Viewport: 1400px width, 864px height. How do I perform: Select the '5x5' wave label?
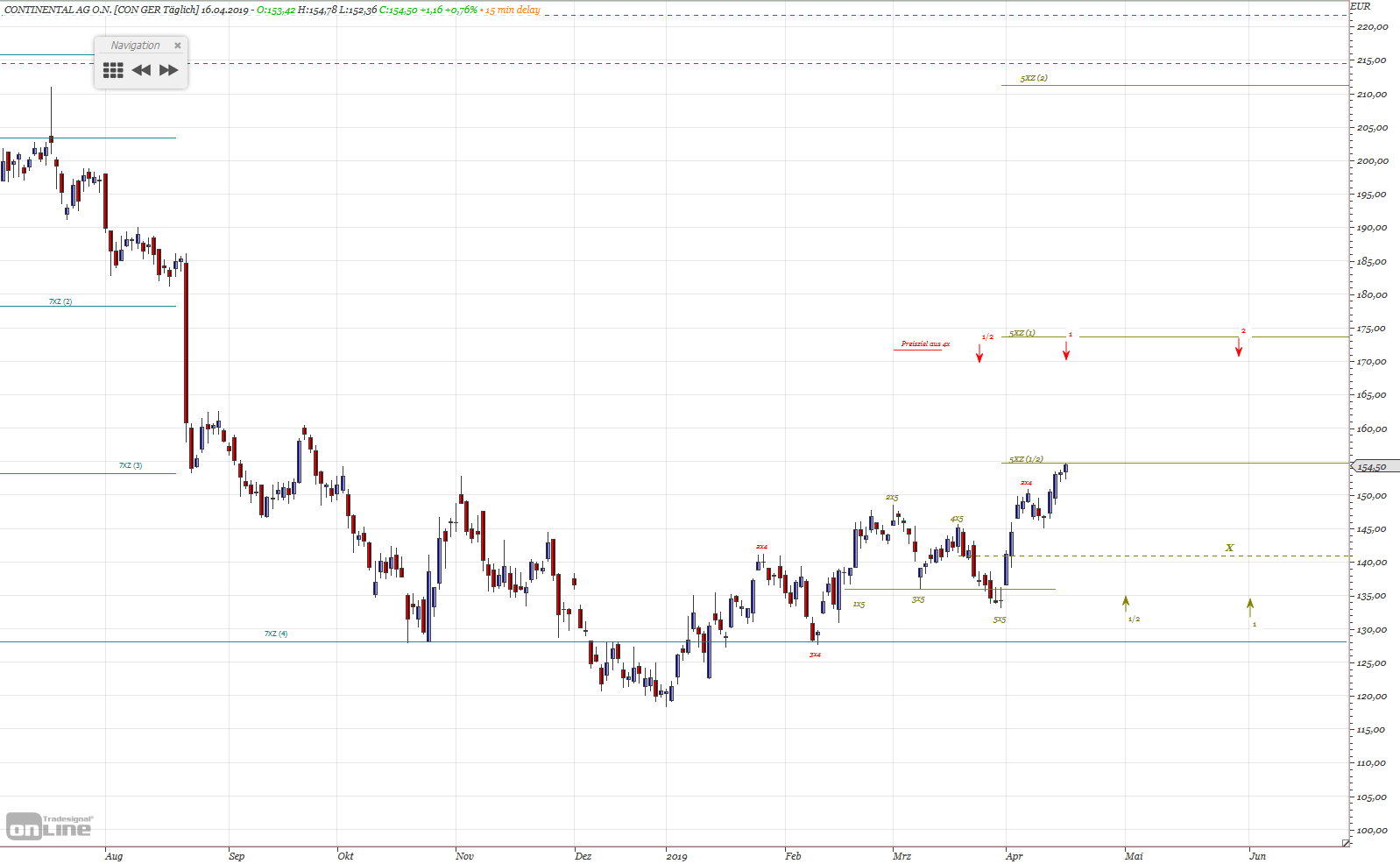pos(1000,620)
